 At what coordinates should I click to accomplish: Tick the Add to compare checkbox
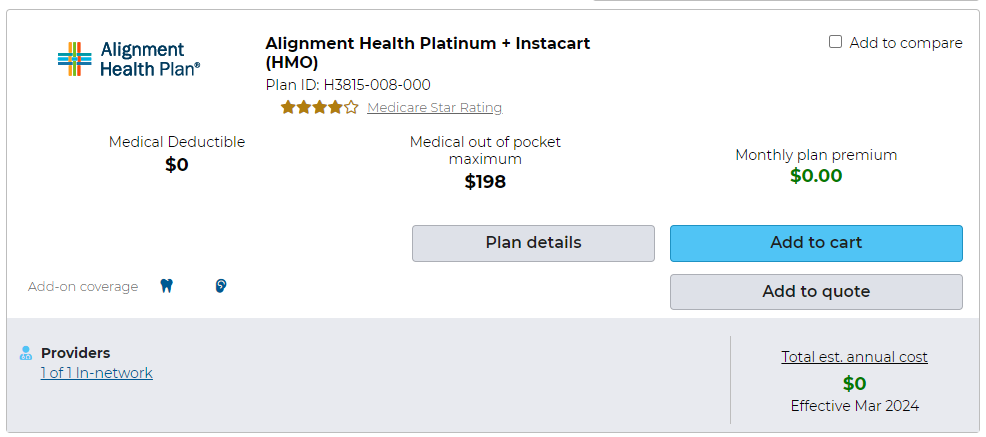(x=836, y=42)
